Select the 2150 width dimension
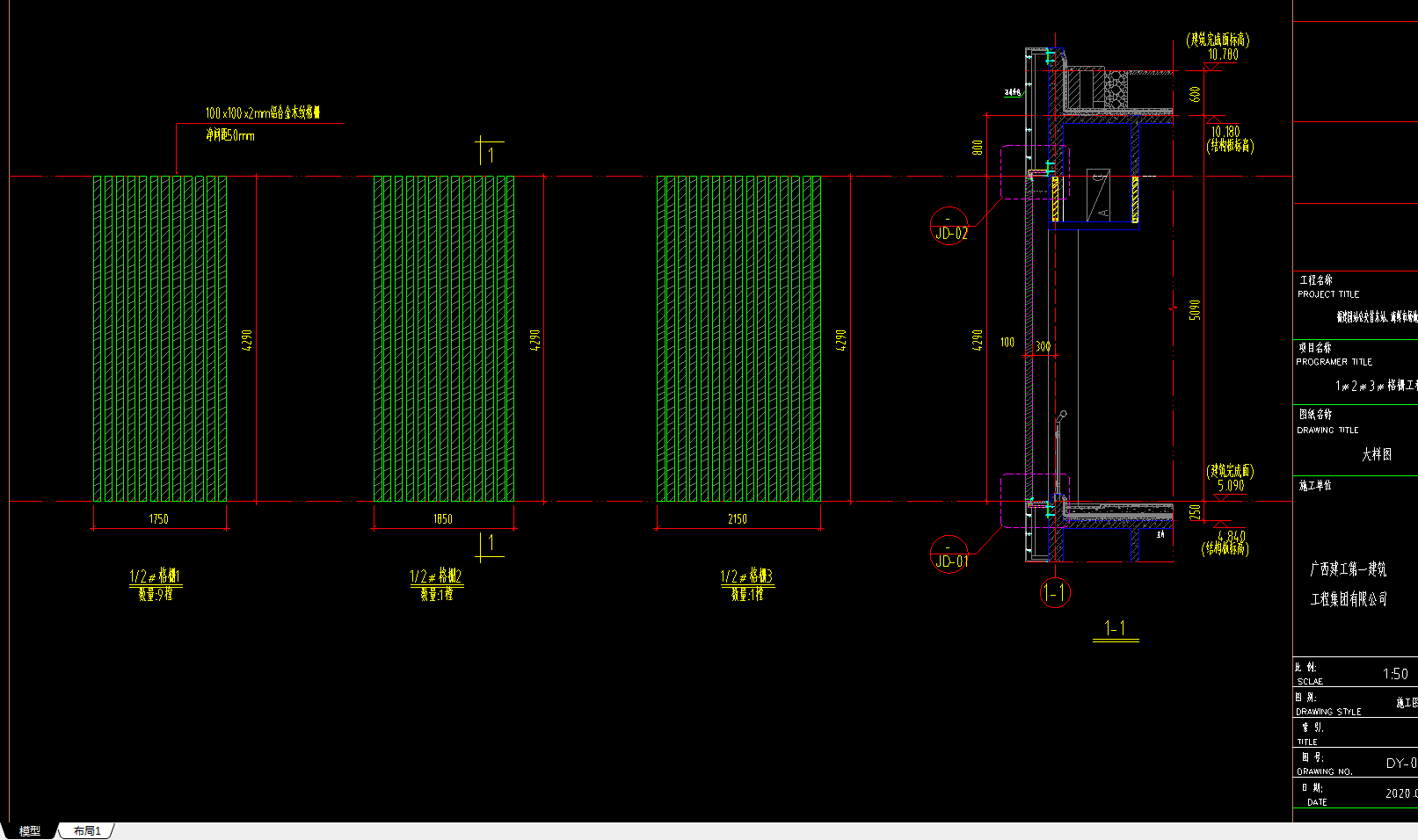The image size is (1418, 840). 737,519
